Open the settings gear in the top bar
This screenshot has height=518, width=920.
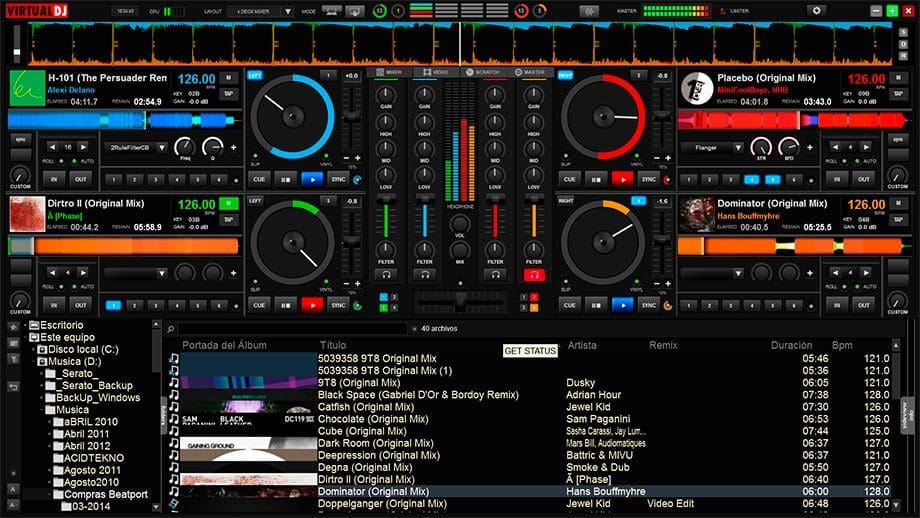816,11
